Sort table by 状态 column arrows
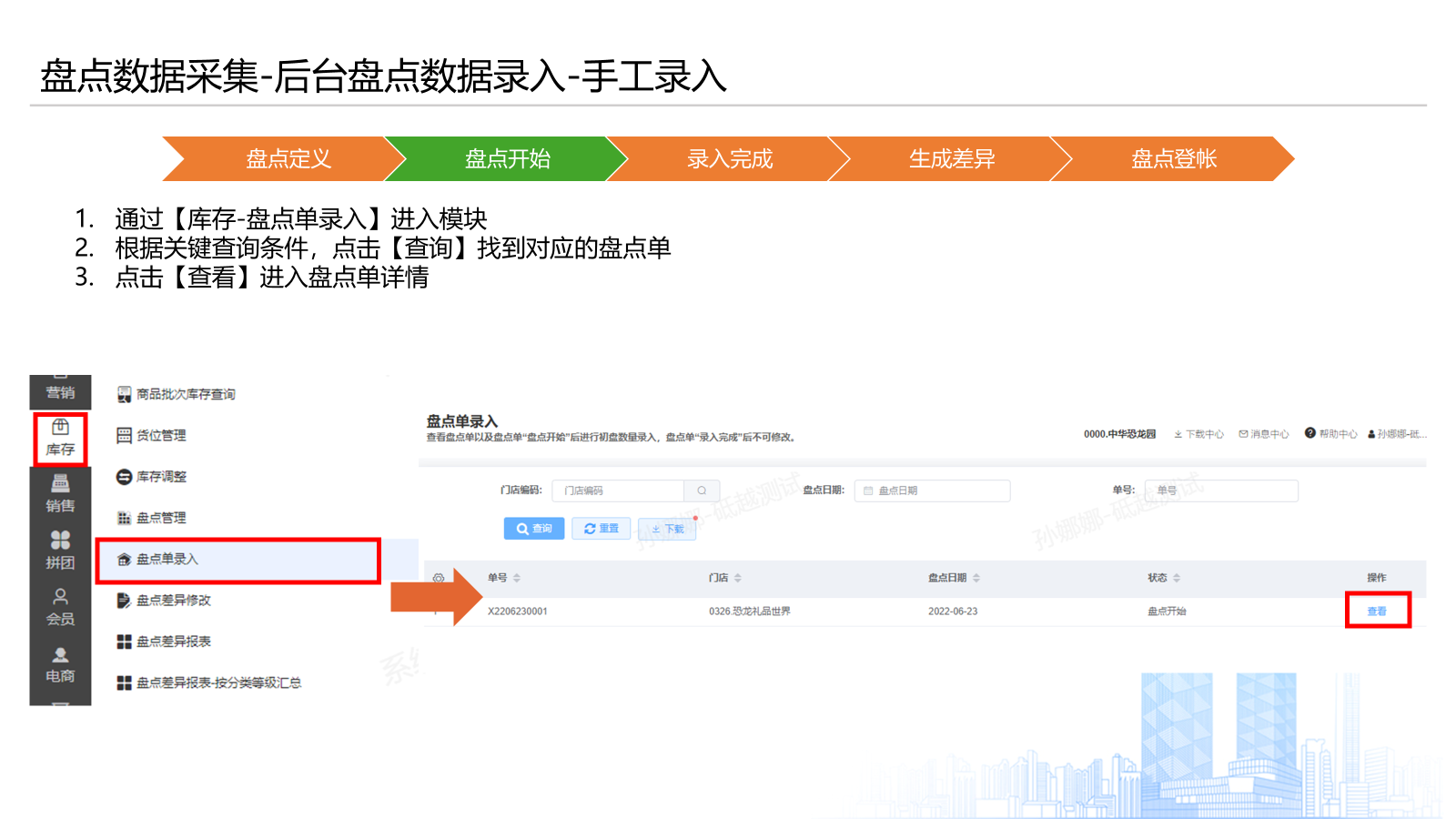The height and width of the screenshot is (819, 1456). [1177, 578]
